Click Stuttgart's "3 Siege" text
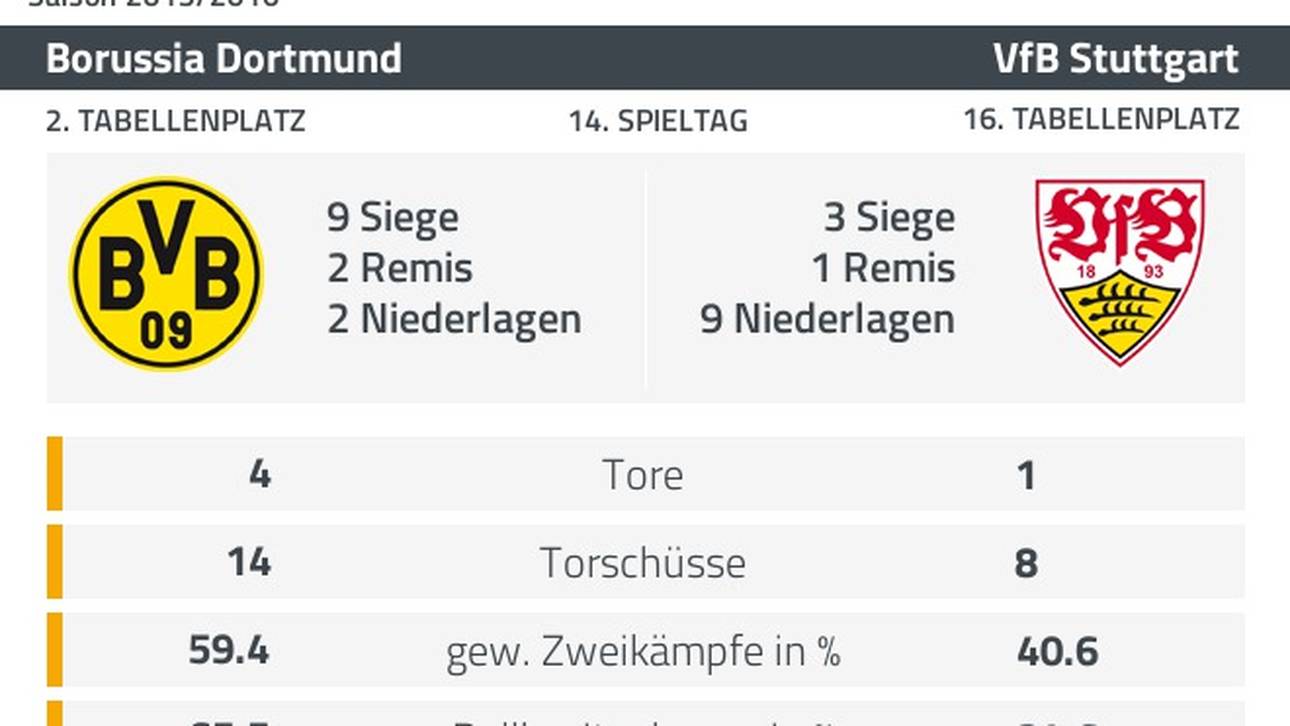Viewport: 1290px width, 726px height. point(889,217)
